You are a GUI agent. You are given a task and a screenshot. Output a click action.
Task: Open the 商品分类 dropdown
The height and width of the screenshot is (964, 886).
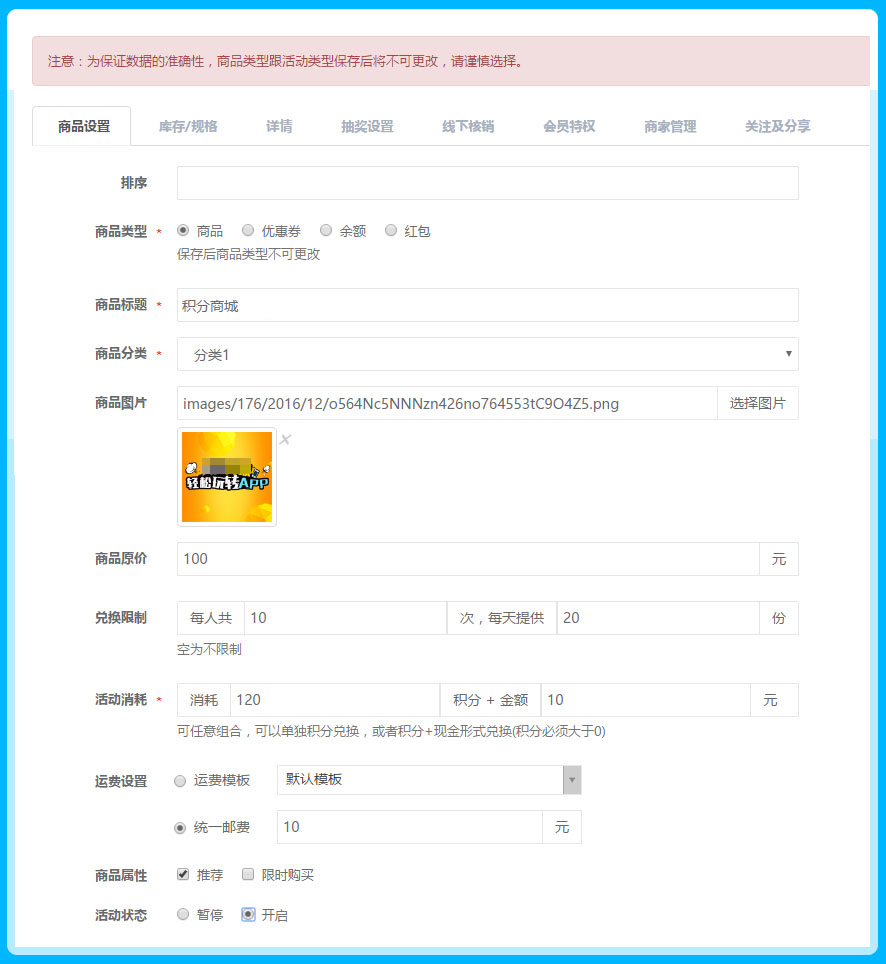point(487,354)
